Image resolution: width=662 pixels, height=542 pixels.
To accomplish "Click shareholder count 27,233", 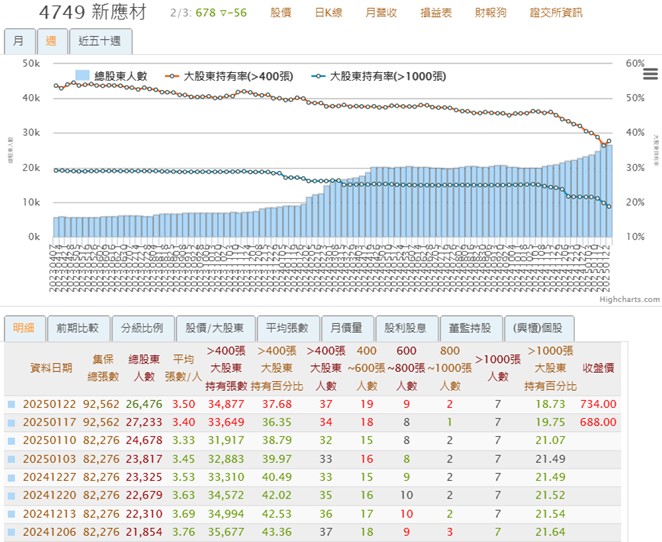I will (x=144, y=423).
